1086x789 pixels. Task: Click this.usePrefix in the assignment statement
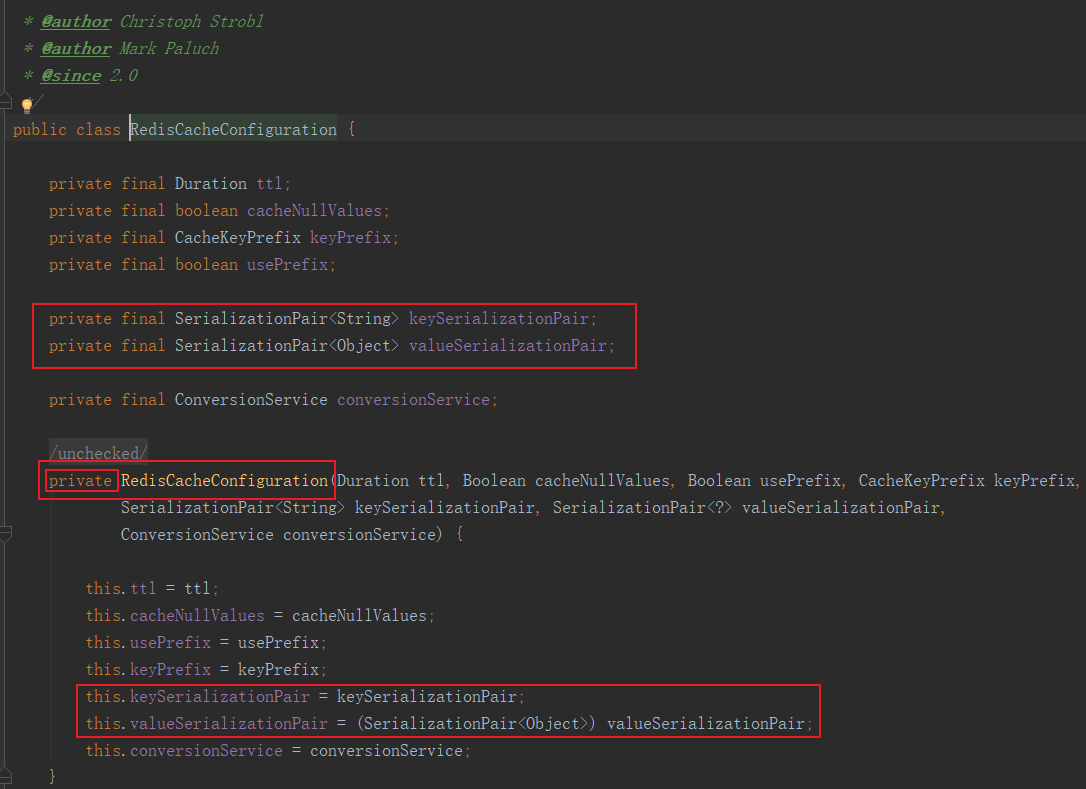click(148, 643)
